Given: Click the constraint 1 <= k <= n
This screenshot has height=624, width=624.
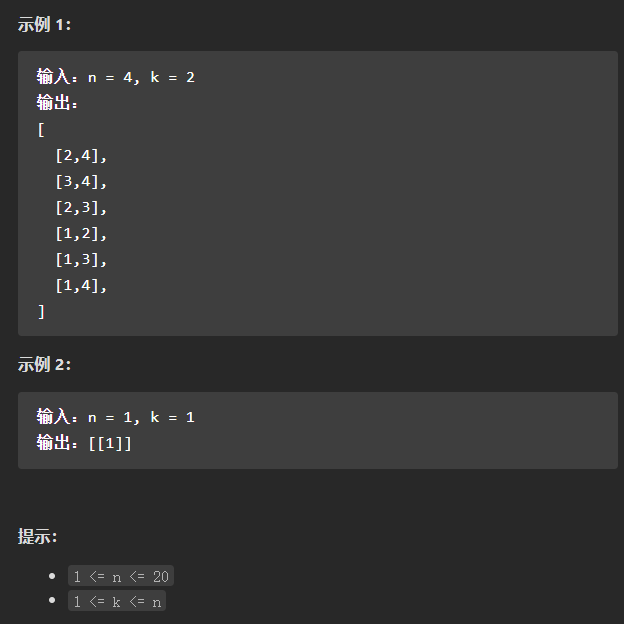Looking at the screenshot, I should point(117,601).
